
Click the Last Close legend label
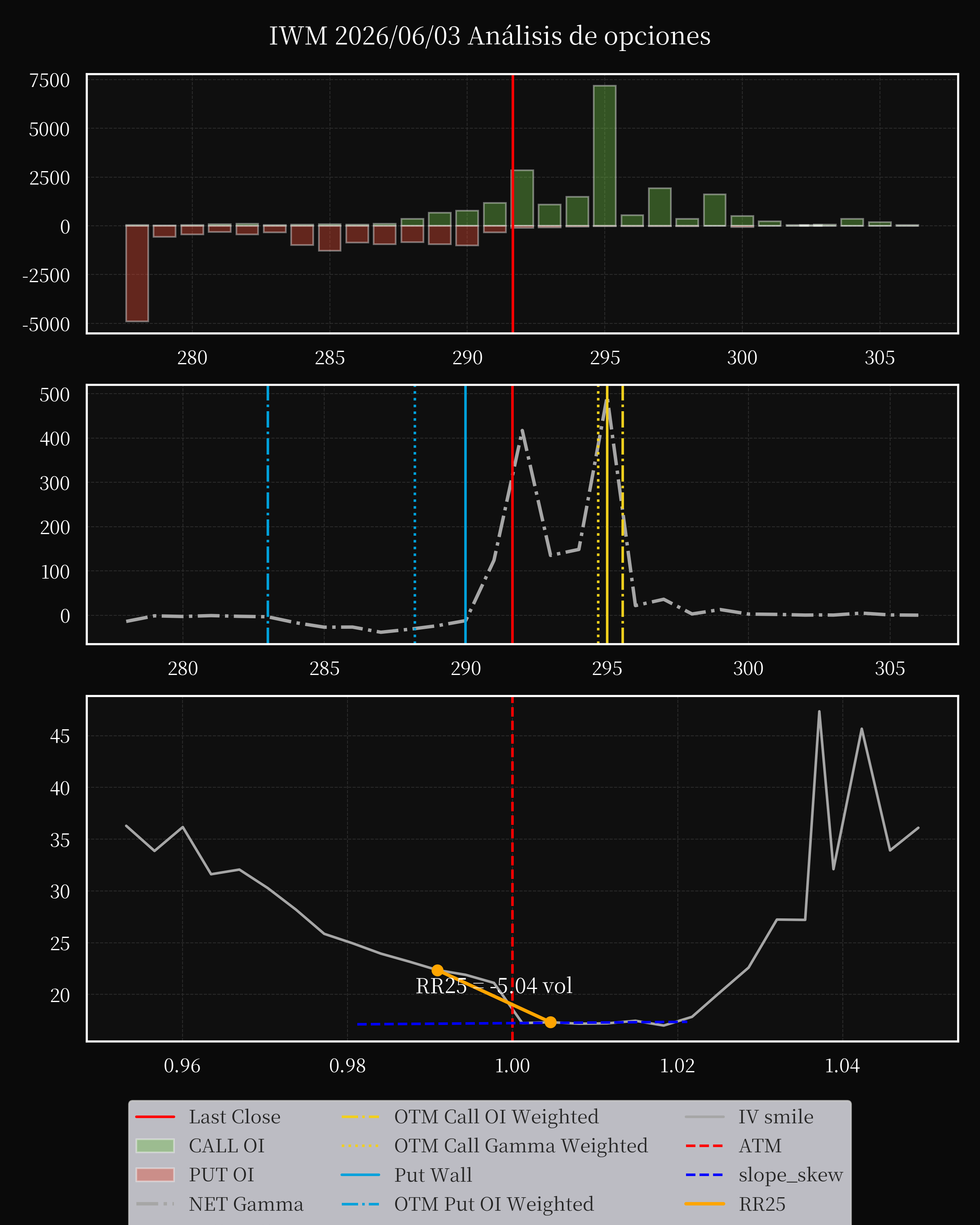tap(234, 1117)
